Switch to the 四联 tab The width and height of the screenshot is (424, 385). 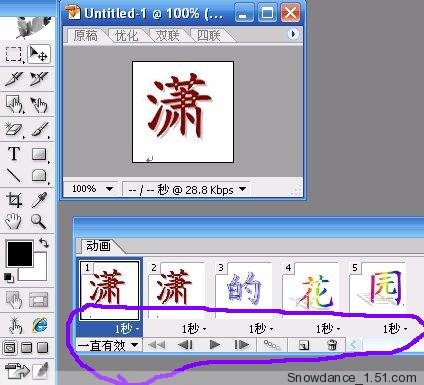(209, 35)
